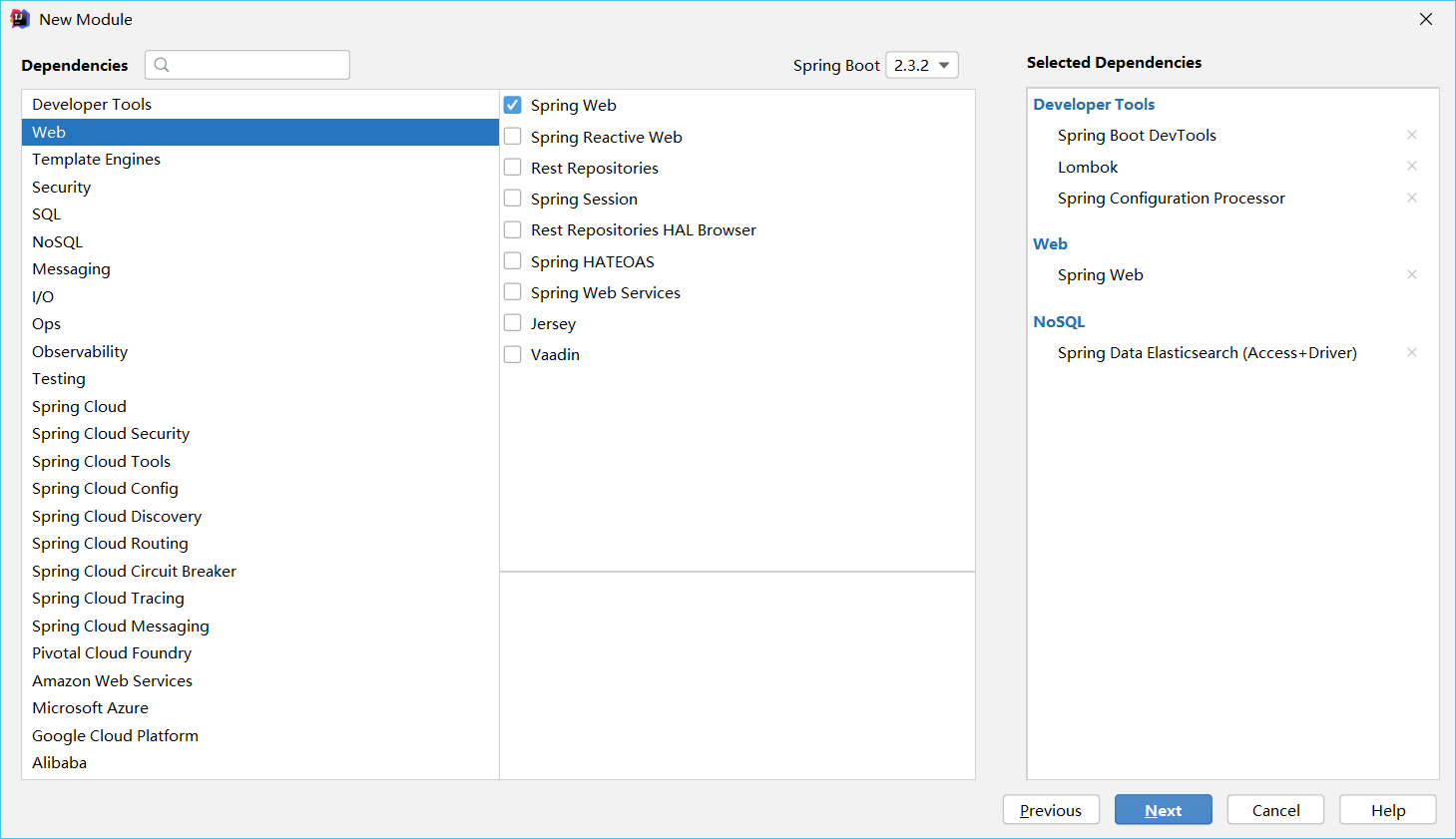The height and width of the screenshot is (839, 1456).
Task: Tick Rest Repositories HAL Browser checkbox
Action: point(513,229)
